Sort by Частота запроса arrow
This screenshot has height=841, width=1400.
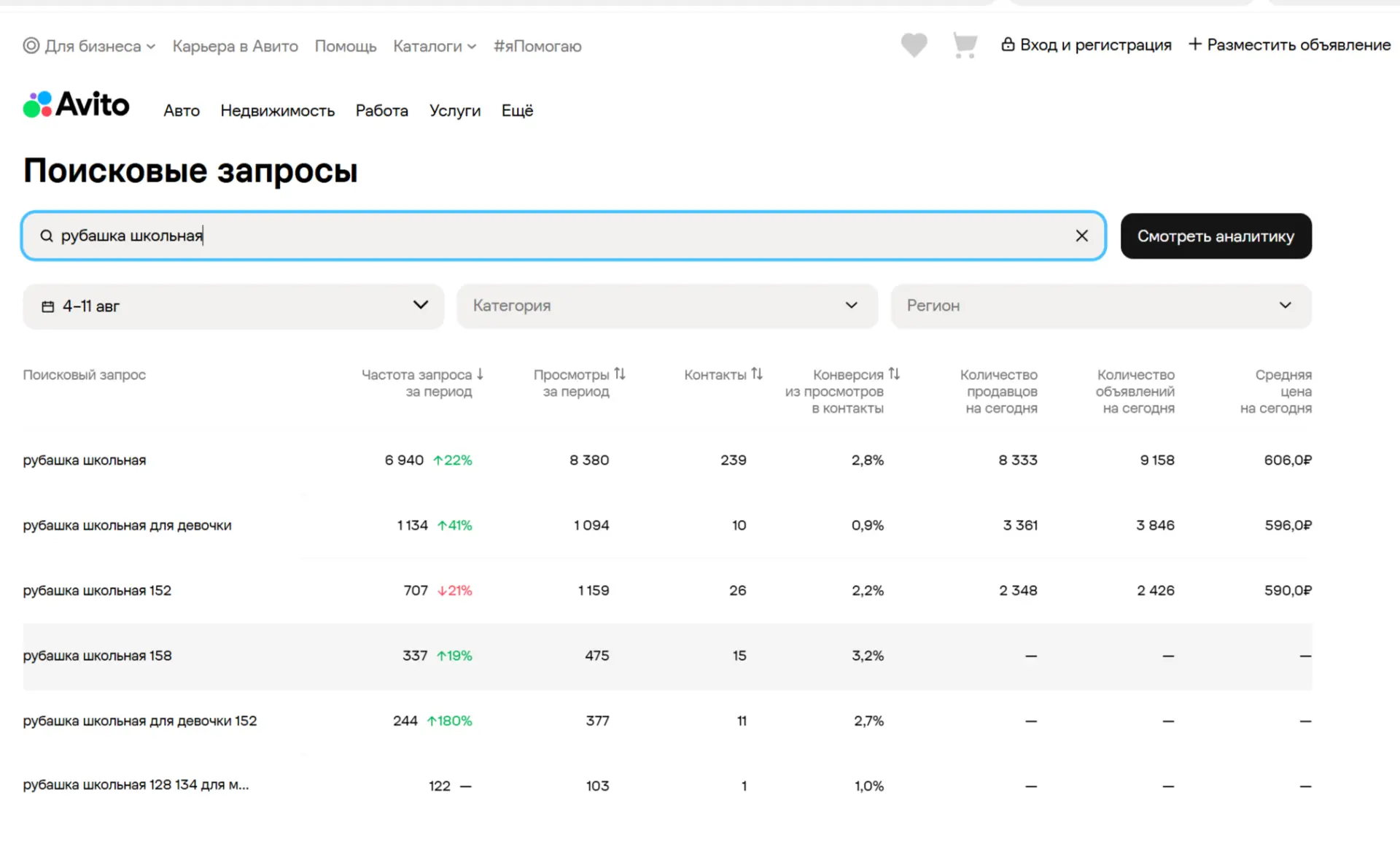tap(480, 374)
